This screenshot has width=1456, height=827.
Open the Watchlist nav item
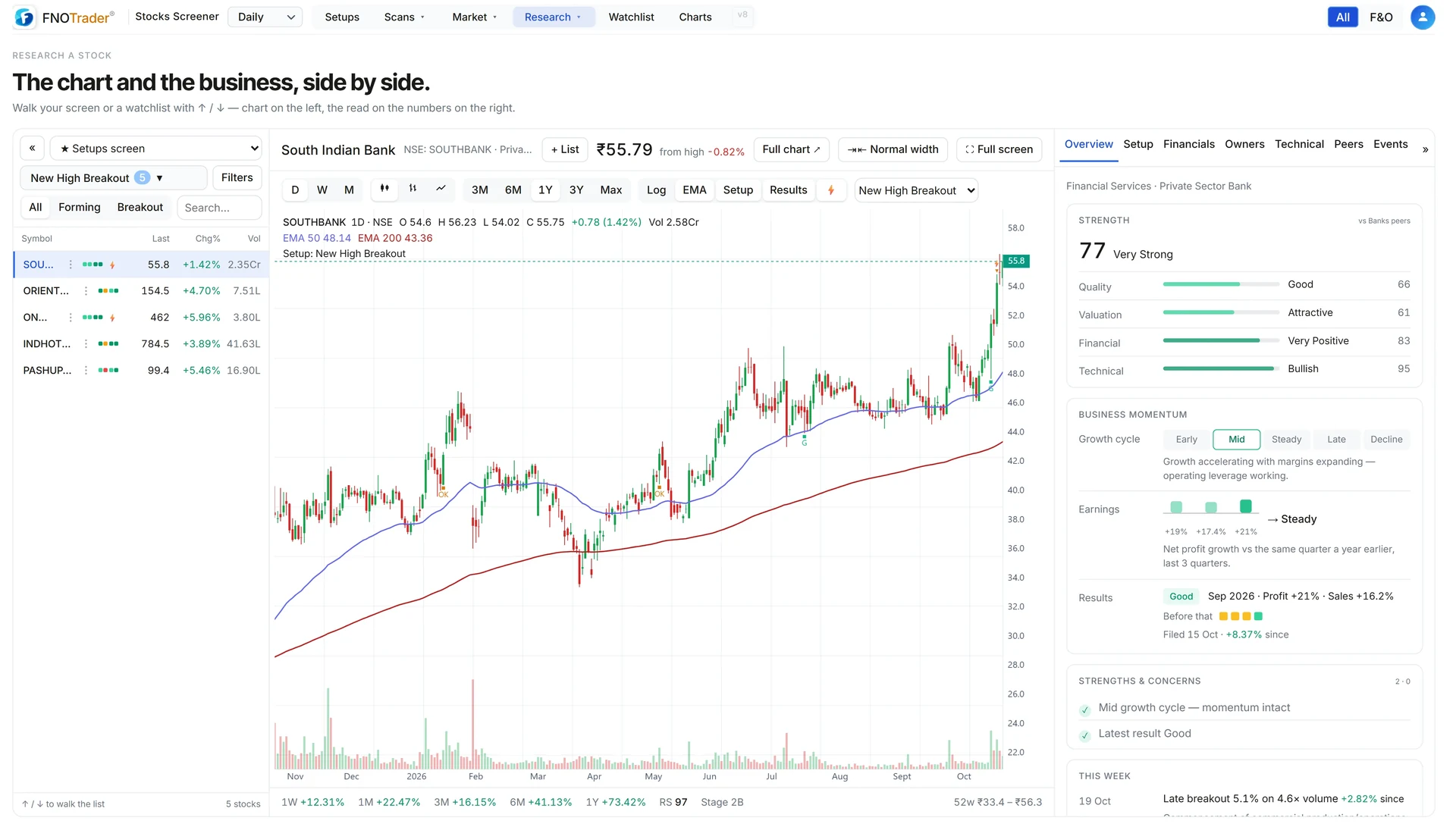click(631, 17)
